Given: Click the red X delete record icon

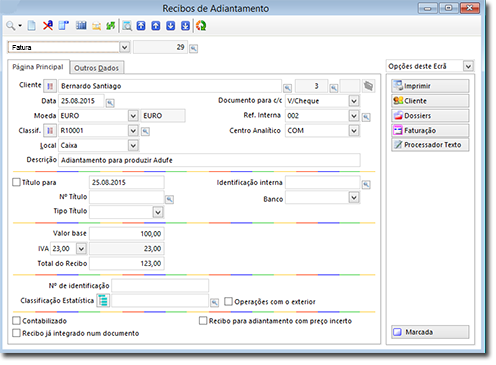Looking at the screenshot, I should click(48, 25).
